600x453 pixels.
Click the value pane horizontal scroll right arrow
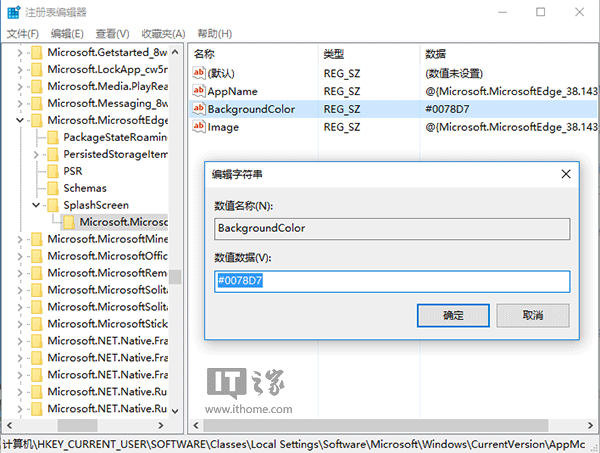tap(590, 425)
